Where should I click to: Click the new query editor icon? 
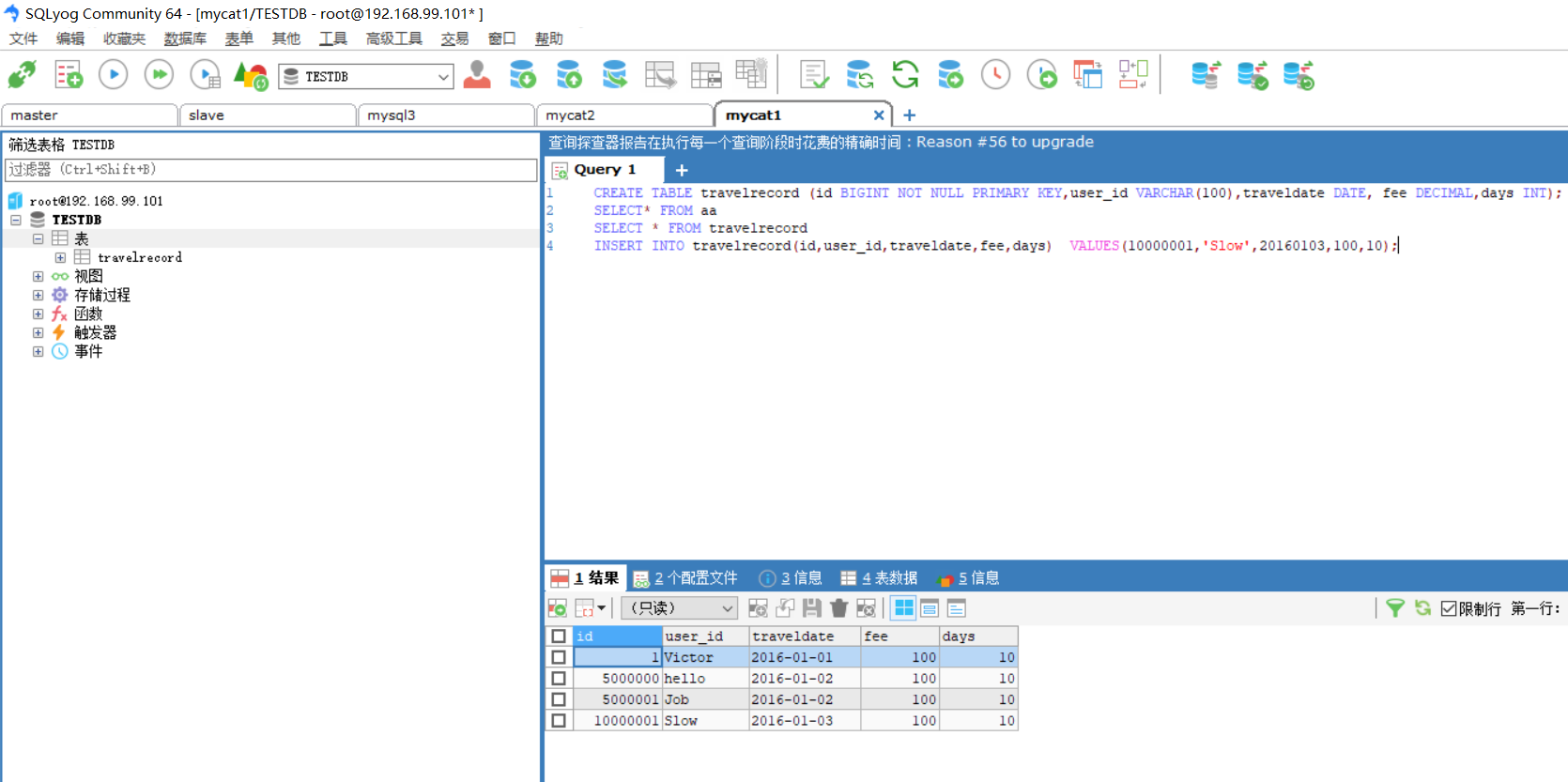[68, 74]
